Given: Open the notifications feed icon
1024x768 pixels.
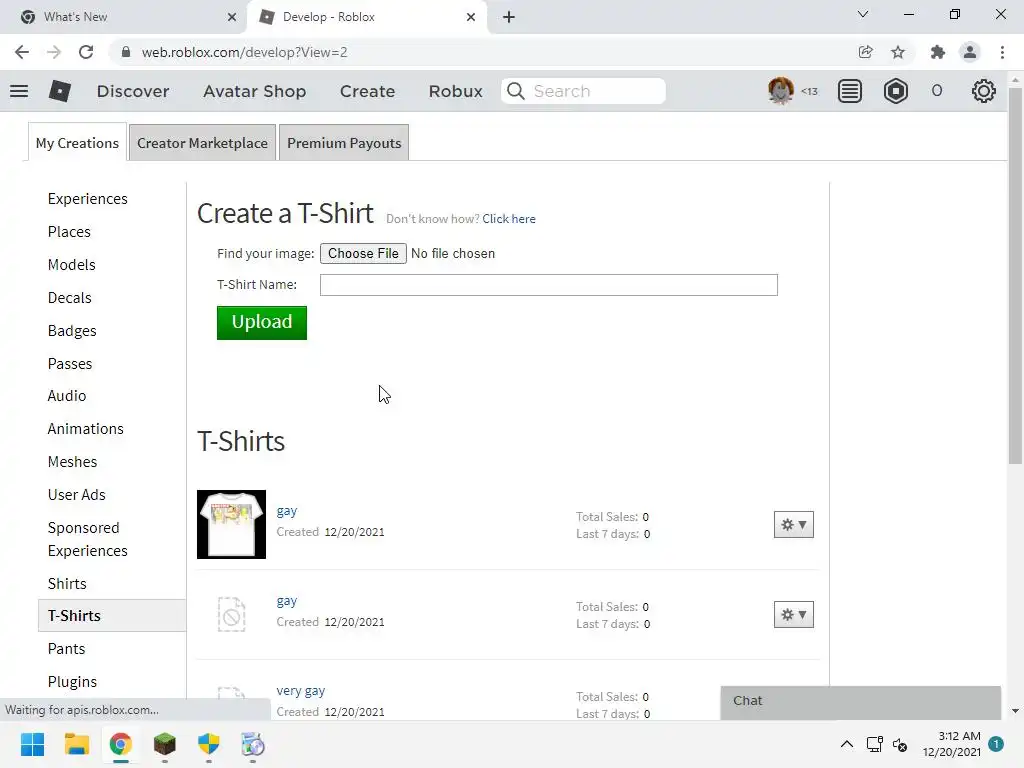Looking at the screenshot, I should click(x=850, y=91).
